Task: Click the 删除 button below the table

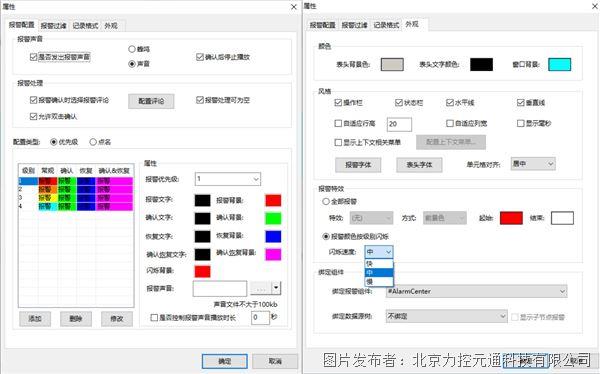Action: click(x=76, y=318)
